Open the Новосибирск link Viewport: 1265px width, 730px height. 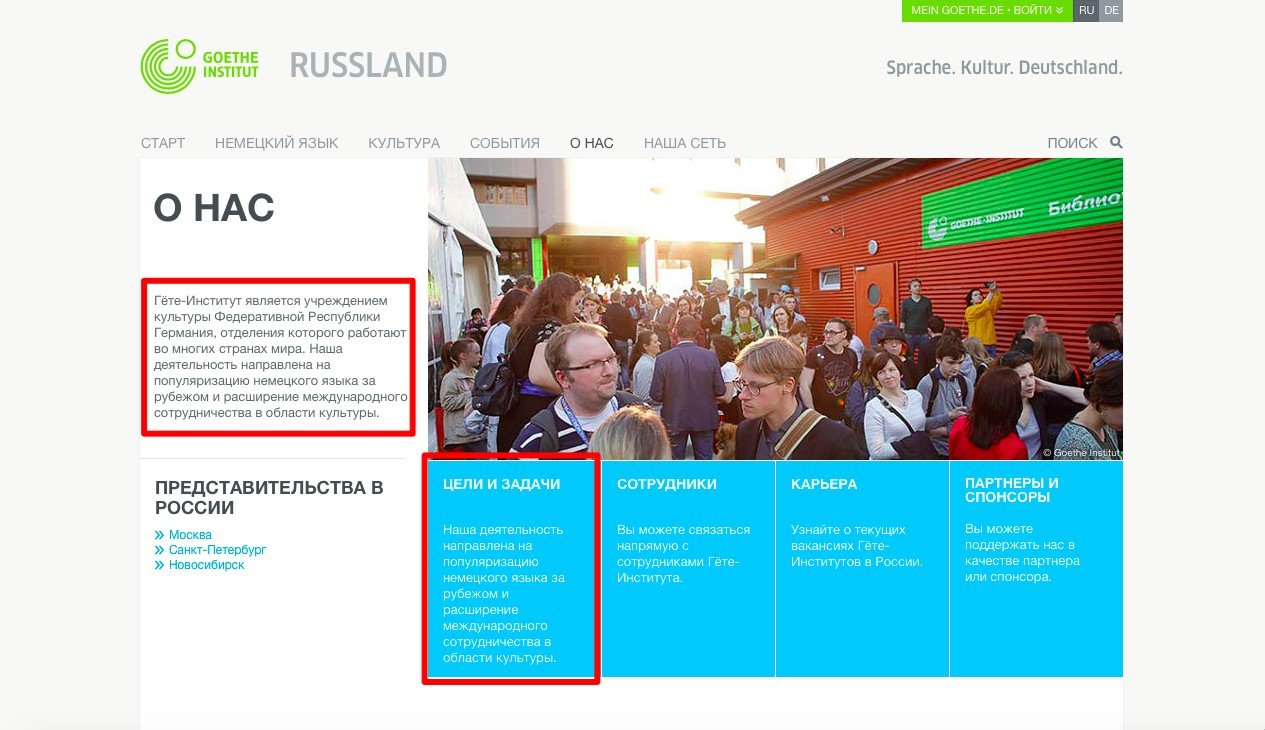pos(206,565)
